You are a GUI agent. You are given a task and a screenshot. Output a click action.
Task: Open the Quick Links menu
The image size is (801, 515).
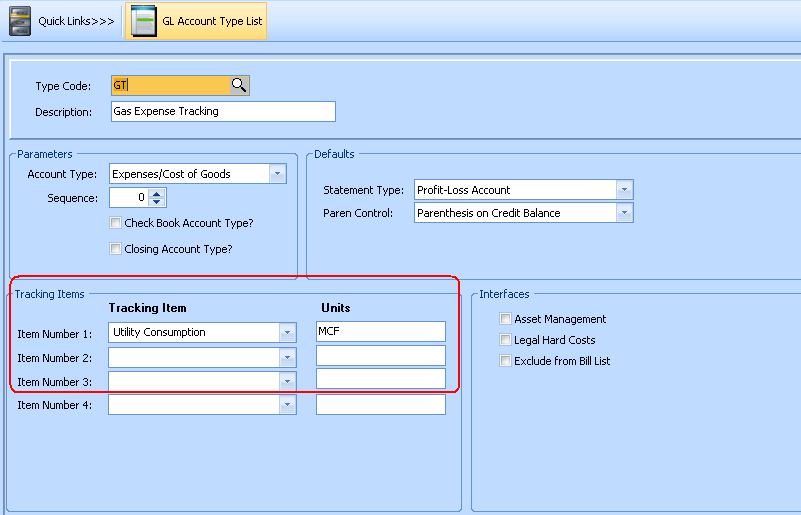(76, 21)
